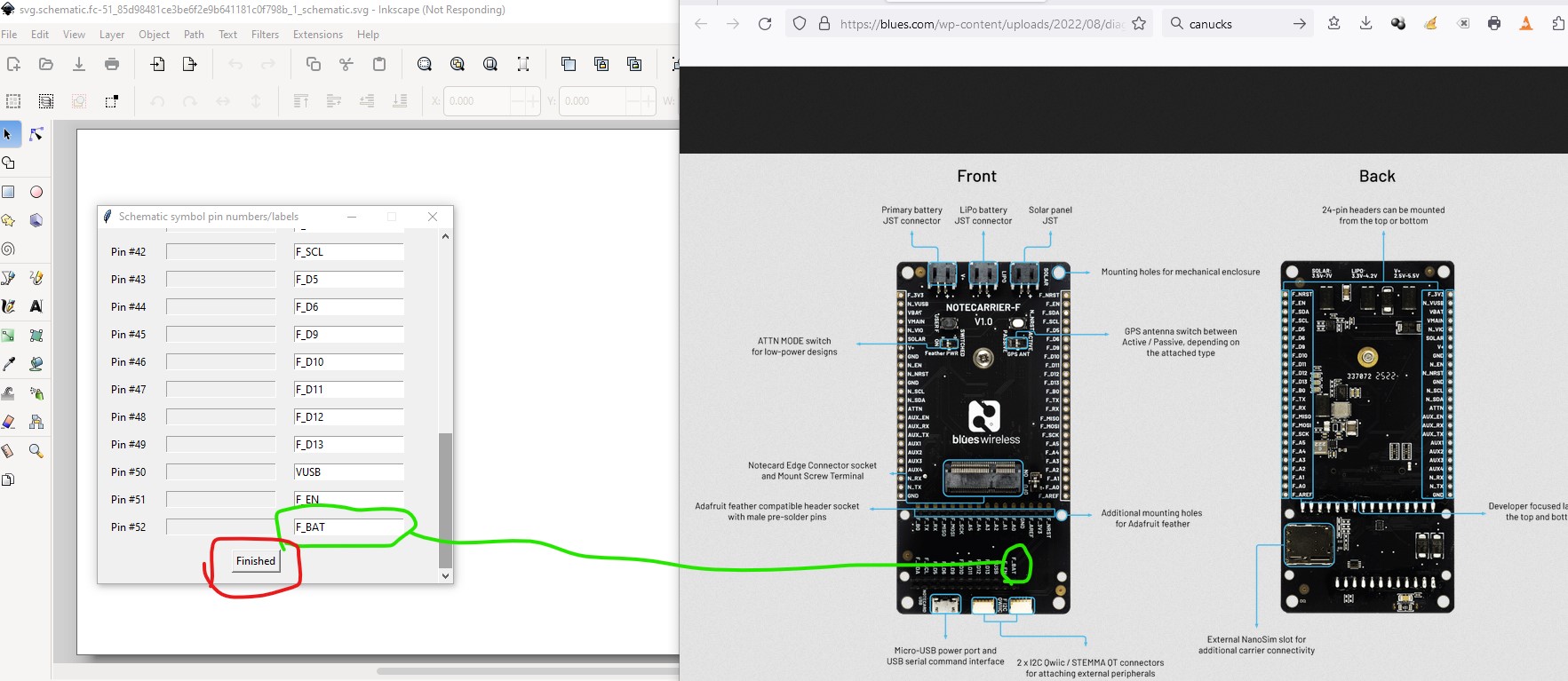Select the Ellipse tool
1568x681 pixels.
tap(36, 192)
